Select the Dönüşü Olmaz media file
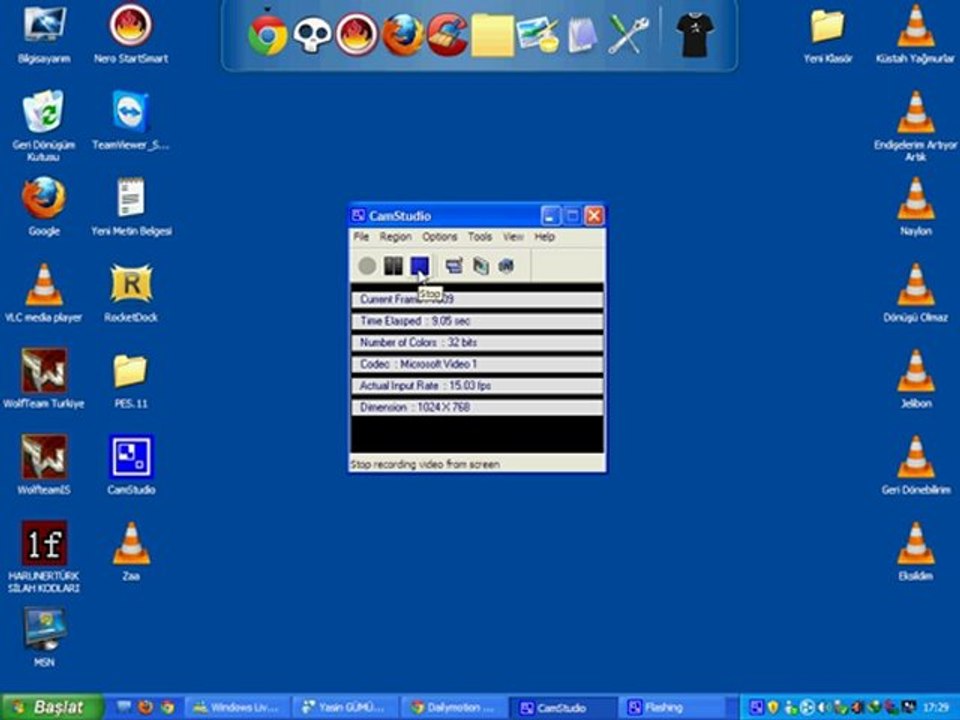This screenshot has width=960, height=720. 915,293
